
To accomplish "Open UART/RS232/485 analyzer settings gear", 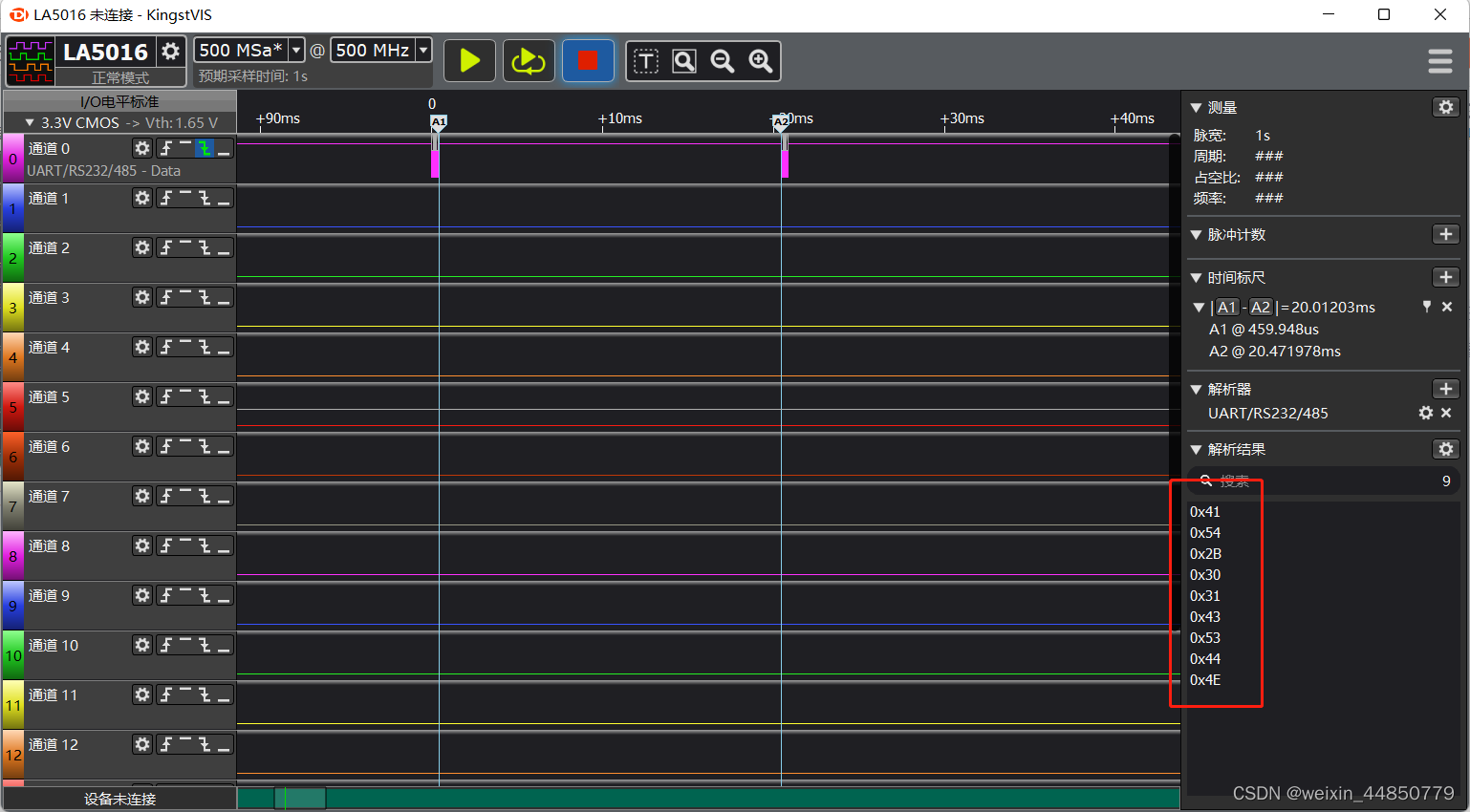I will [x=1426, y=413].
